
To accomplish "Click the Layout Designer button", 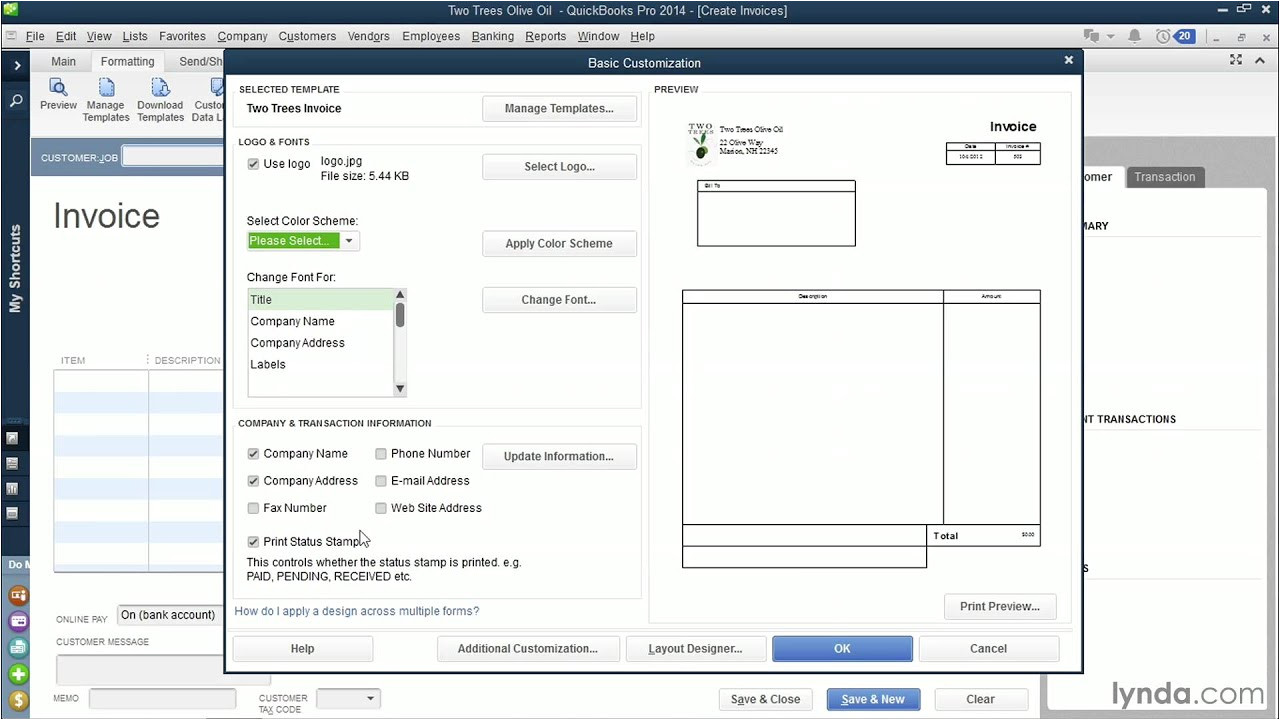I will tap(695, 649).
